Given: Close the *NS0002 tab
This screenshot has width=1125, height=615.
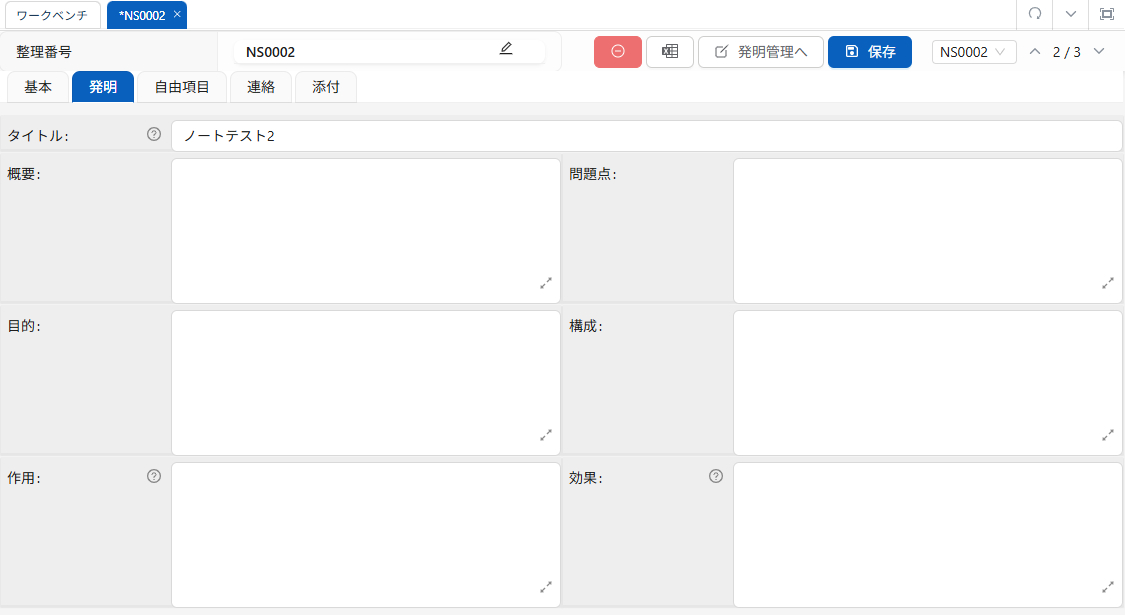Looking at the screenshot, I should pyautogui.click(x=177, y=15).
